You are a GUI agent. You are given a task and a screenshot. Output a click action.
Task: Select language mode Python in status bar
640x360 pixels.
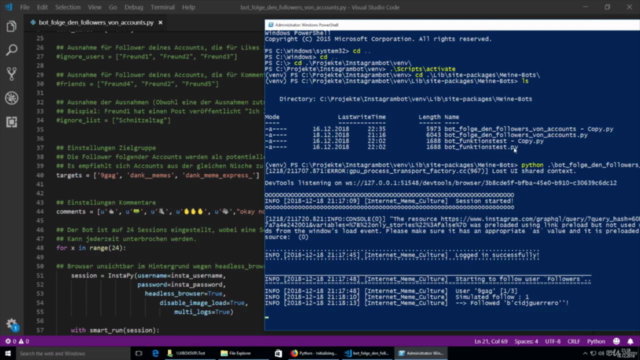pyautogui.click(x=596, y=341)
